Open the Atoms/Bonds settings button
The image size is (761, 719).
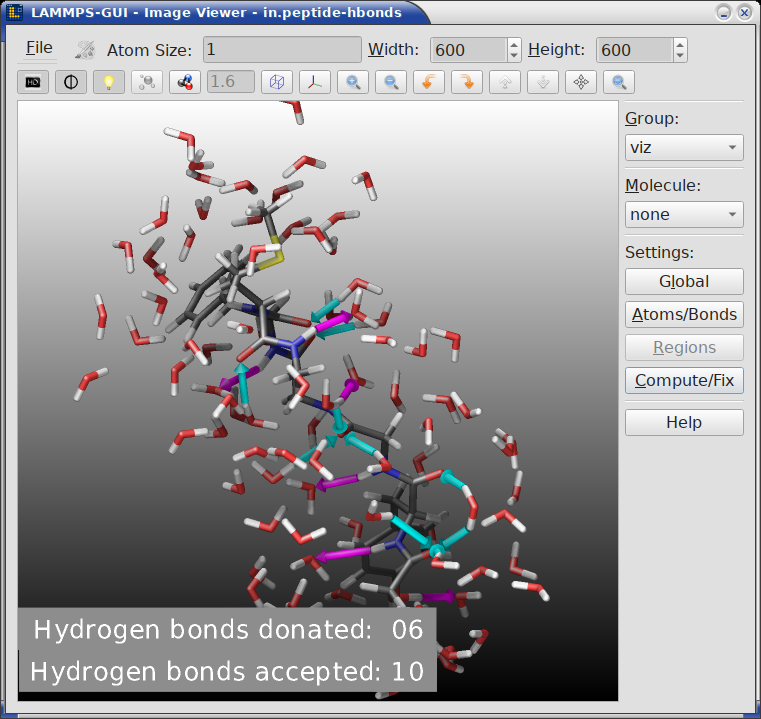(684, 314)
